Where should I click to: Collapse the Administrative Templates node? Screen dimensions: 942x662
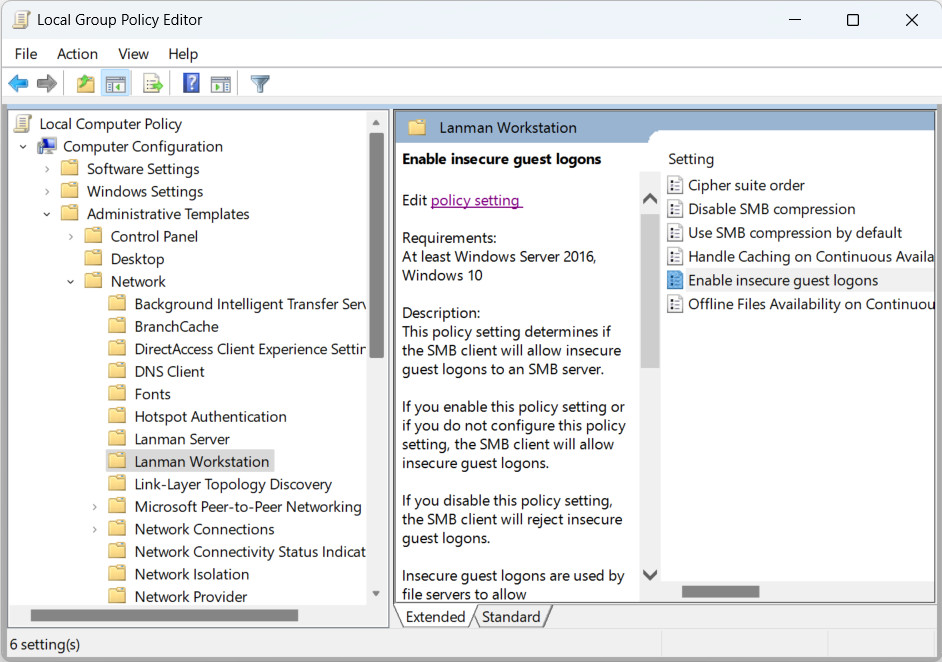(47, 214)
